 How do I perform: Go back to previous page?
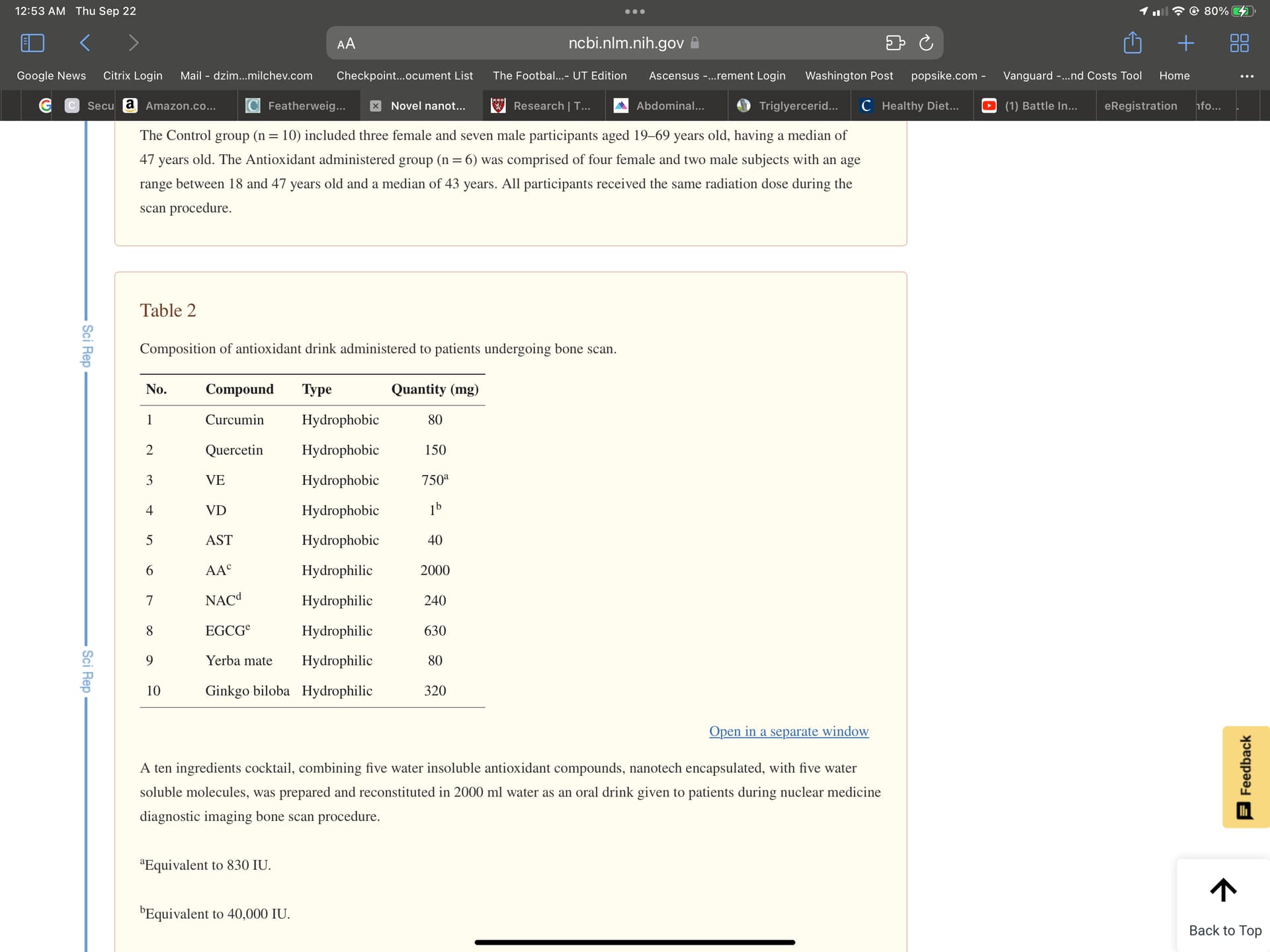(85, 43)
